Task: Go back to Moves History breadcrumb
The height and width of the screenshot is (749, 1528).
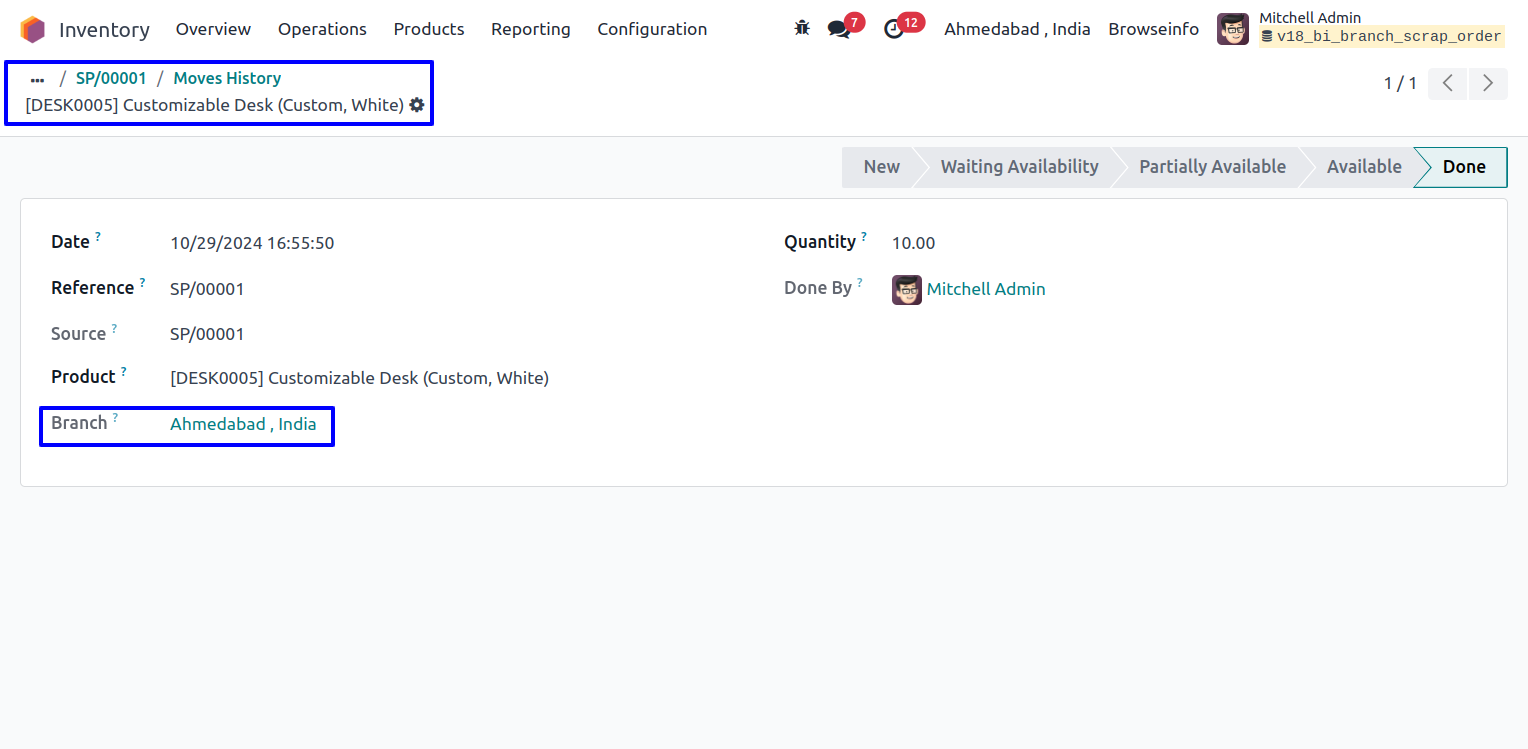Action: pos(227,78)
